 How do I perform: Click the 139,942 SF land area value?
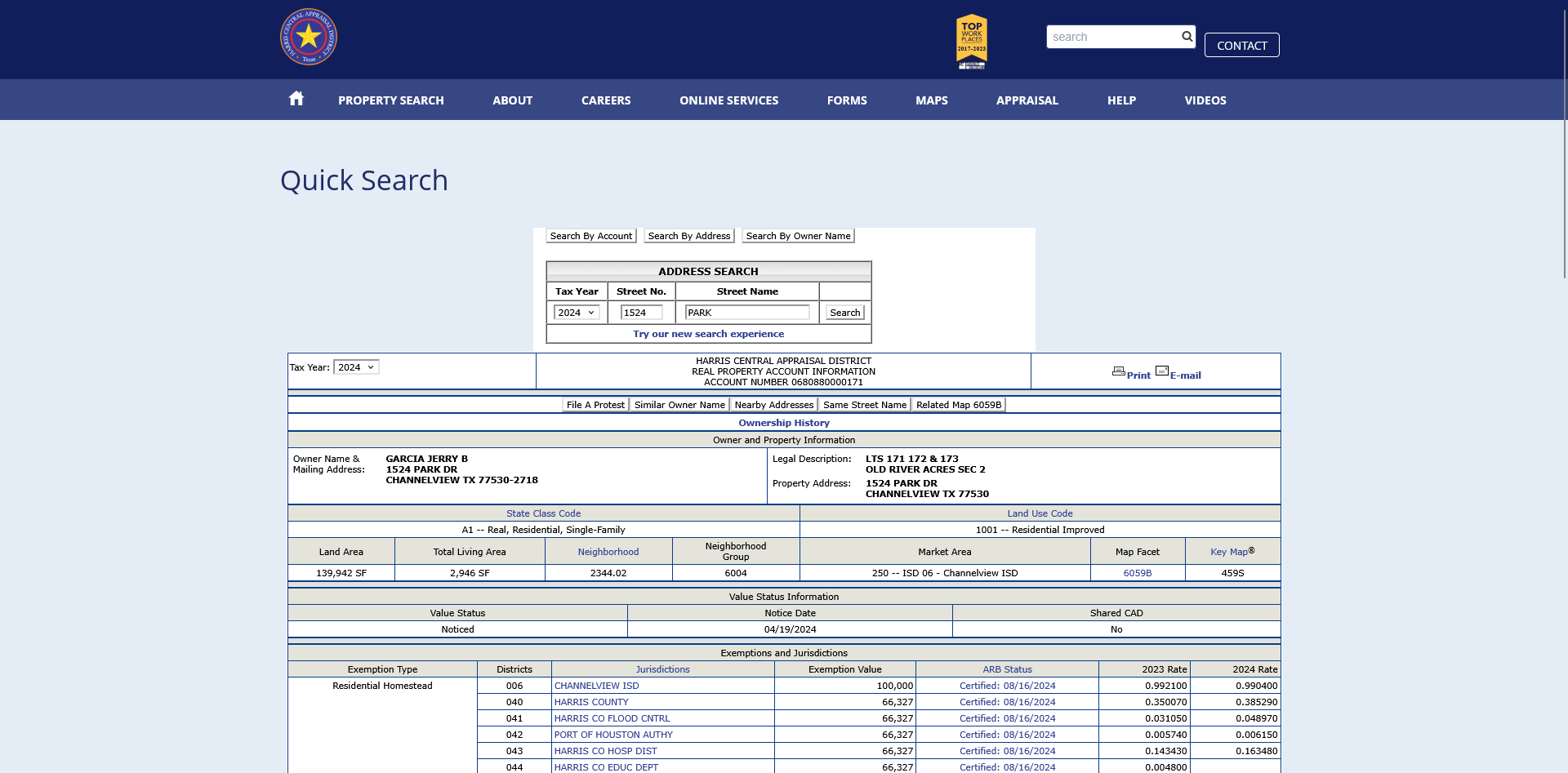tap(341, 573)
